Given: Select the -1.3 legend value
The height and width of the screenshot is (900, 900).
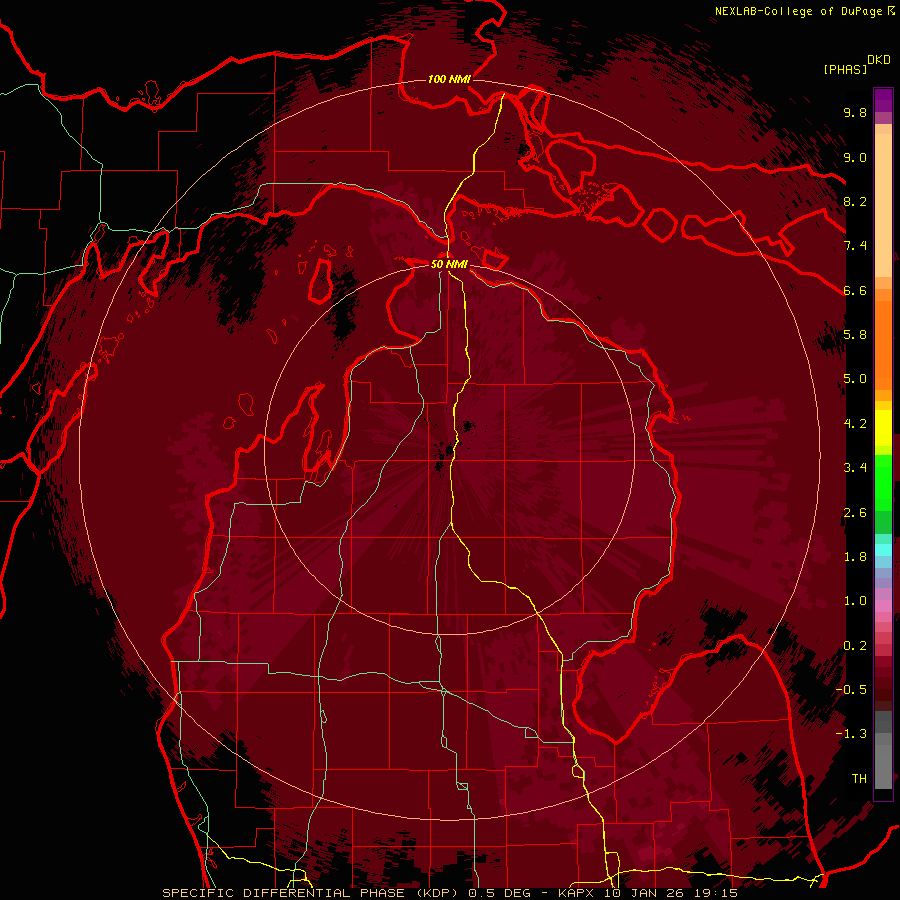Looking at the screenshot, I should [x=851, y=734].
